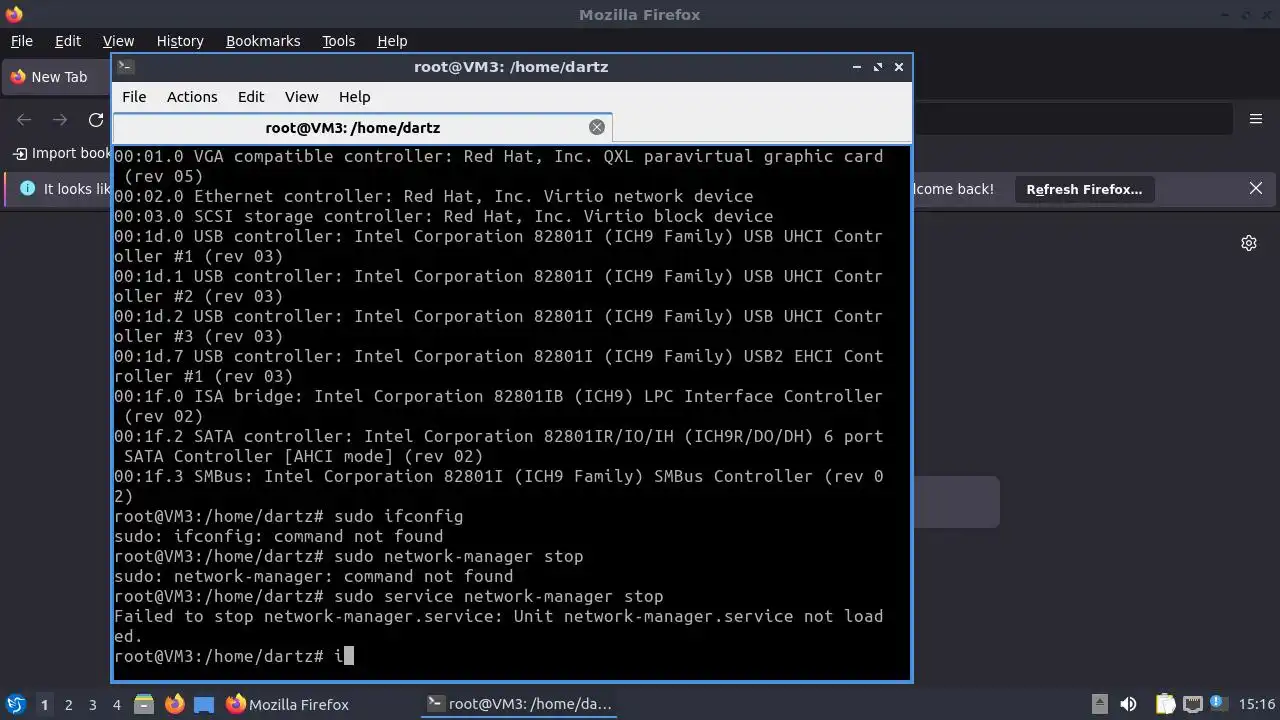Screen dimensions: 1280x720
Task: Launch file manager from the panel
Action: [144, 704]
